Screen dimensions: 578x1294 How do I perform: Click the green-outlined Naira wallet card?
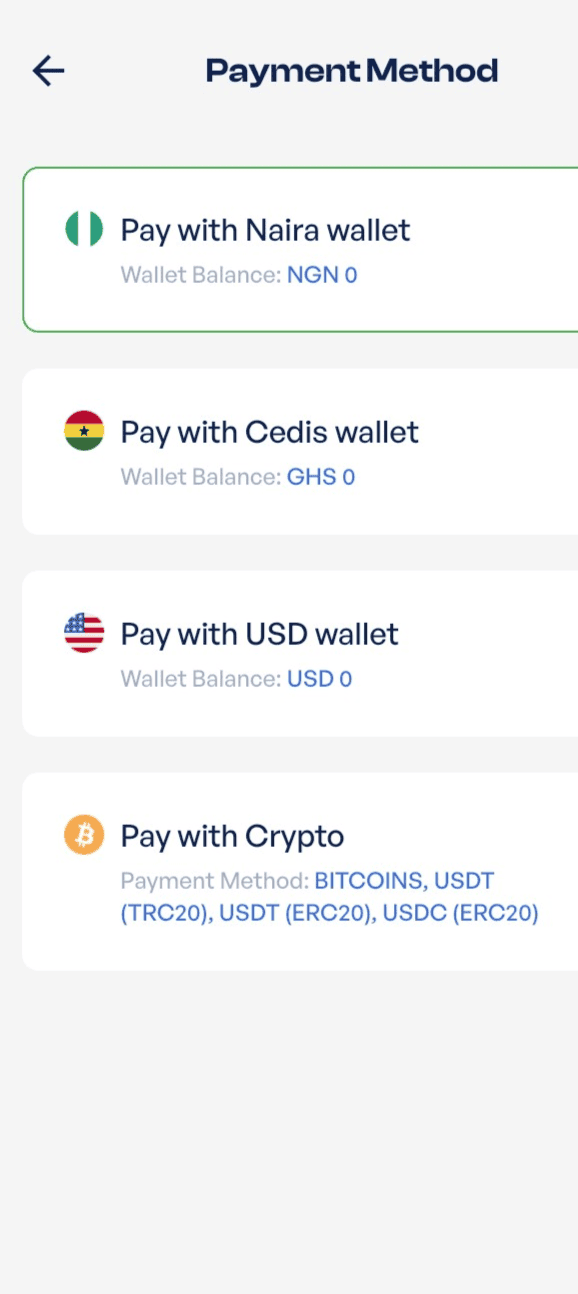[x=300, y=249]
